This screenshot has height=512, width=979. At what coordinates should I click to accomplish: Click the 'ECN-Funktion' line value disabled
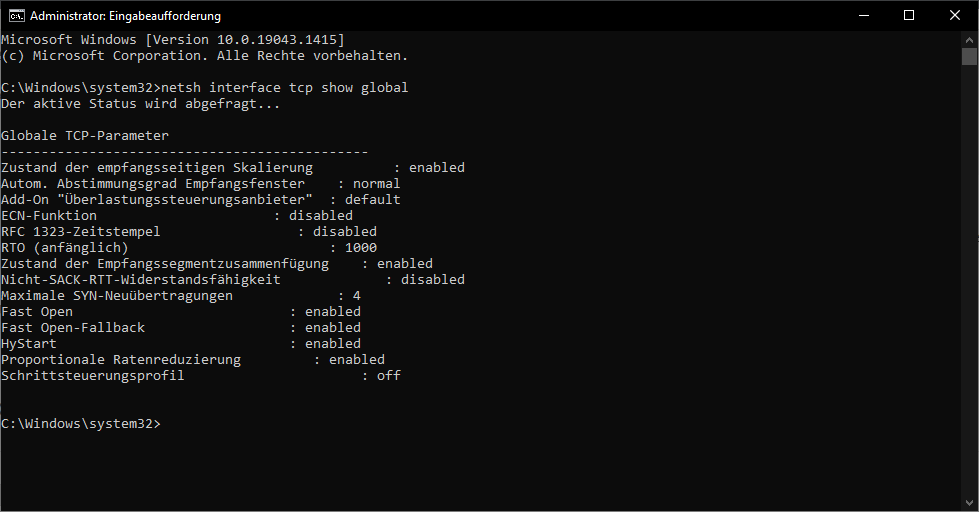click(x=321, y=215)
